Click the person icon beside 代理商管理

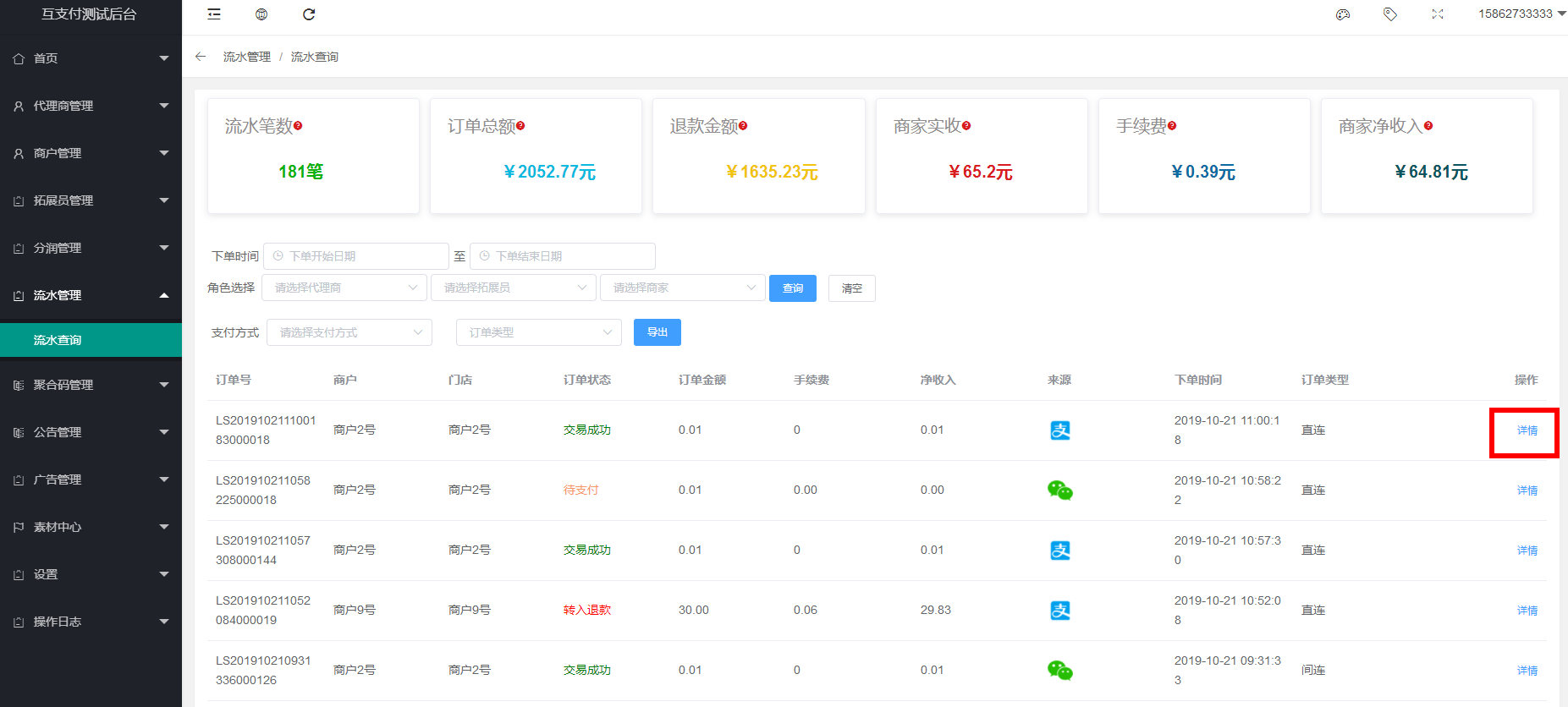click(x=19, y=106)
